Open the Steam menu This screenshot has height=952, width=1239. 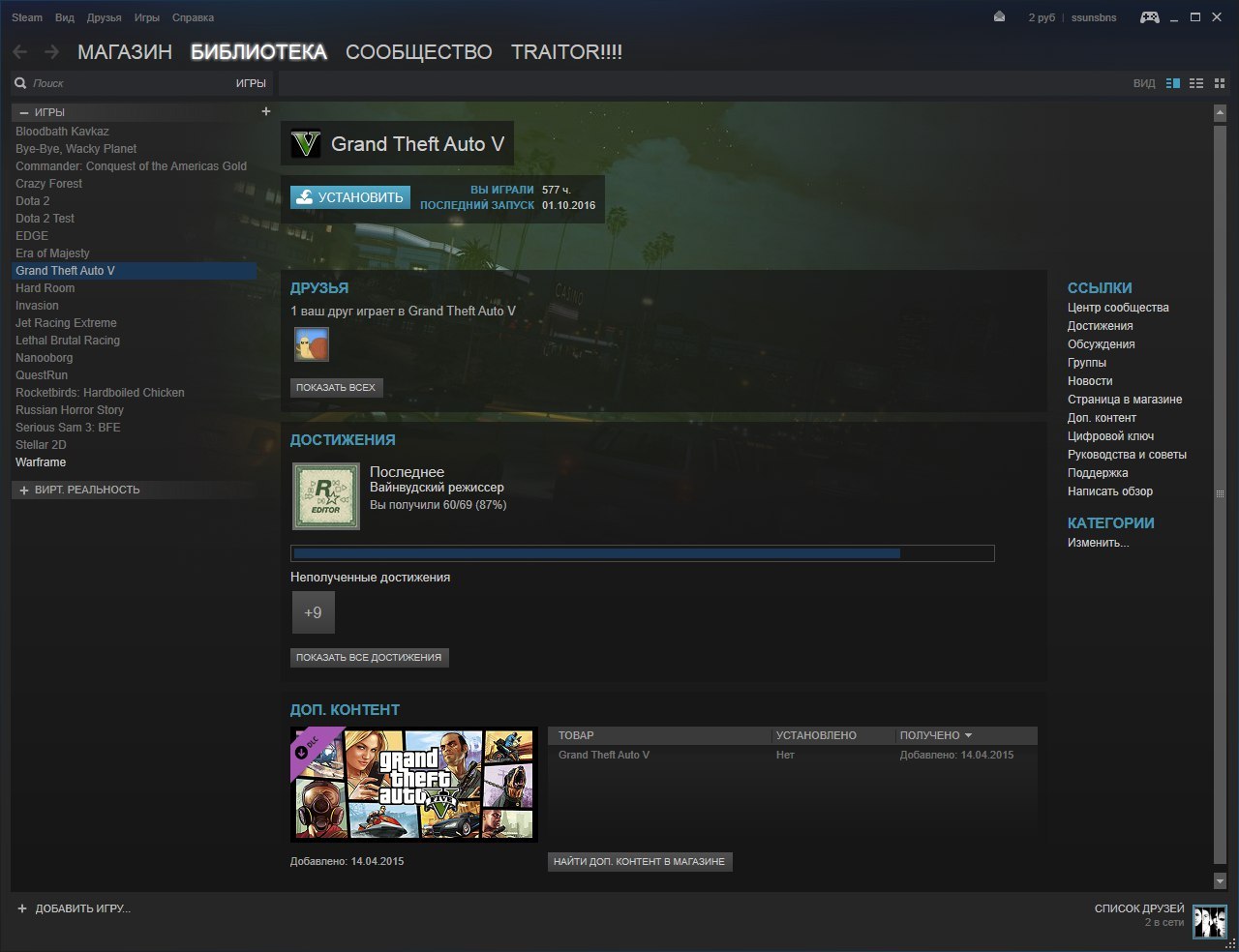click(x=27, y=17)
